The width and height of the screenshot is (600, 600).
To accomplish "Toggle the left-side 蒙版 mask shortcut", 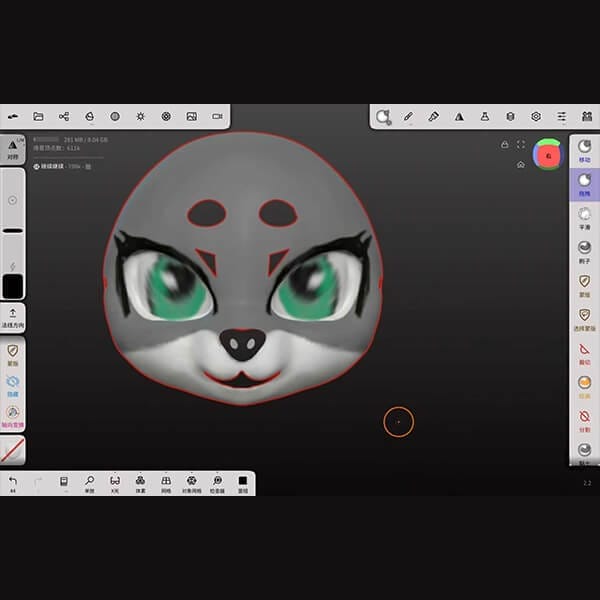I will click(13, 354).
